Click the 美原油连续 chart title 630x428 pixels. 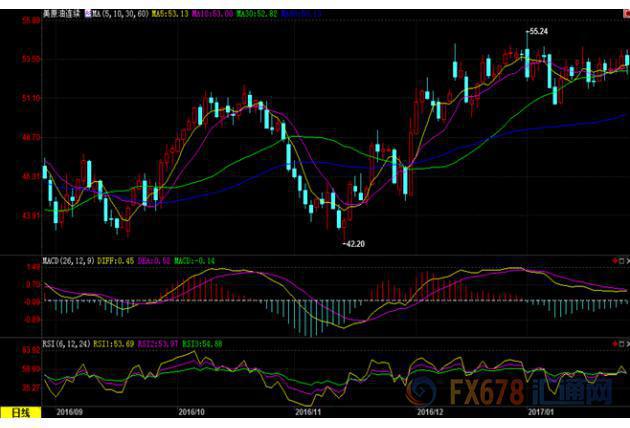pos(62,13)
